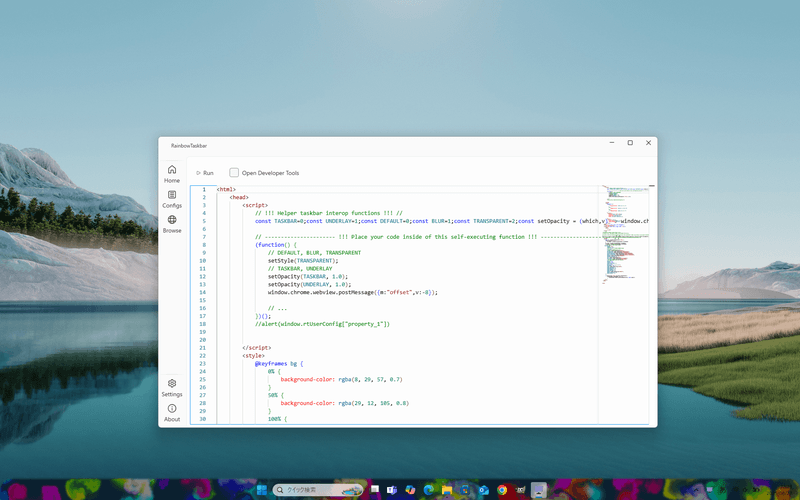
Task: Click the <script> opening tag line
Action: [255, 205]
